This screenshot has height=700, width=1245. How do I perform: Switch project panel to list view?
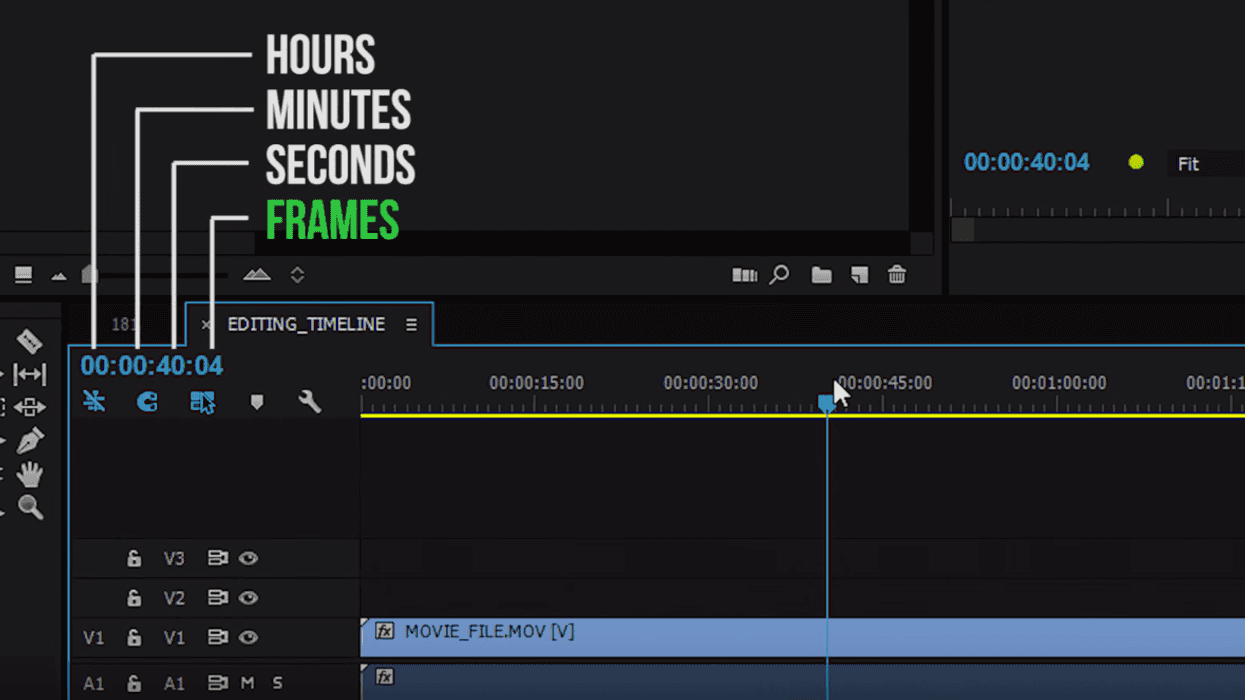(23, 274)
